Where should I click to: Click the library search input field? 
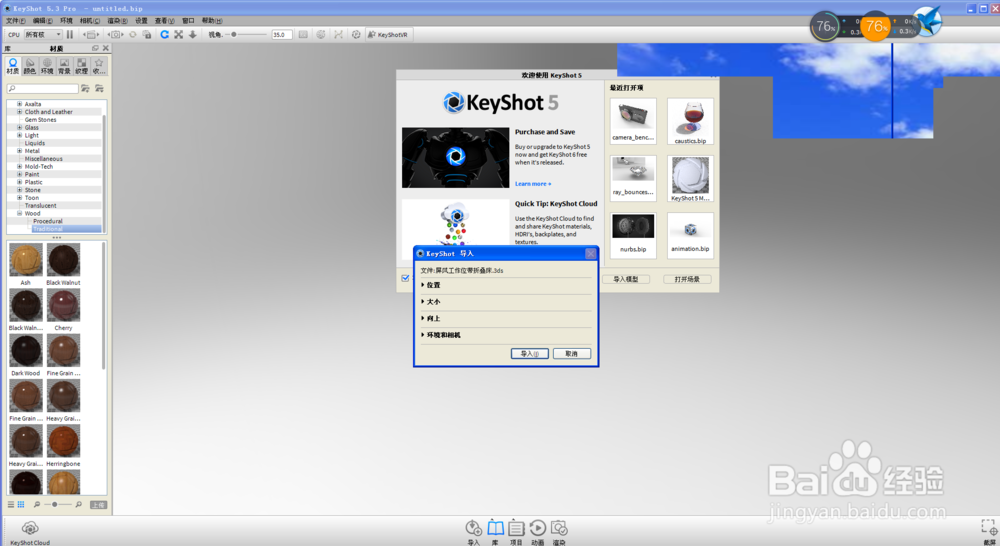click(x=43, y=89)
